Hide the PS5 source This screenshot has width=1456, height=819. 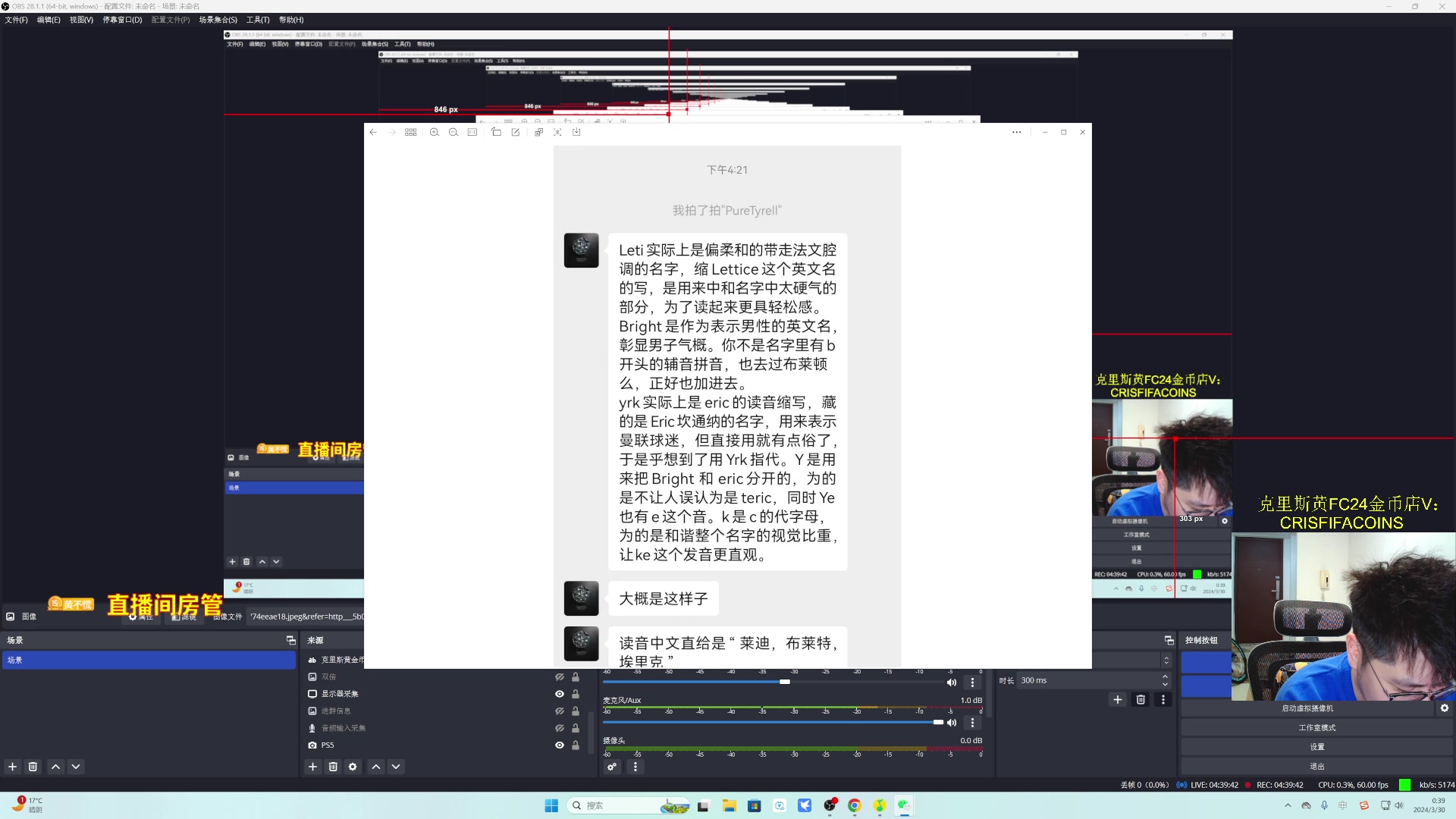tap(560, 745)
